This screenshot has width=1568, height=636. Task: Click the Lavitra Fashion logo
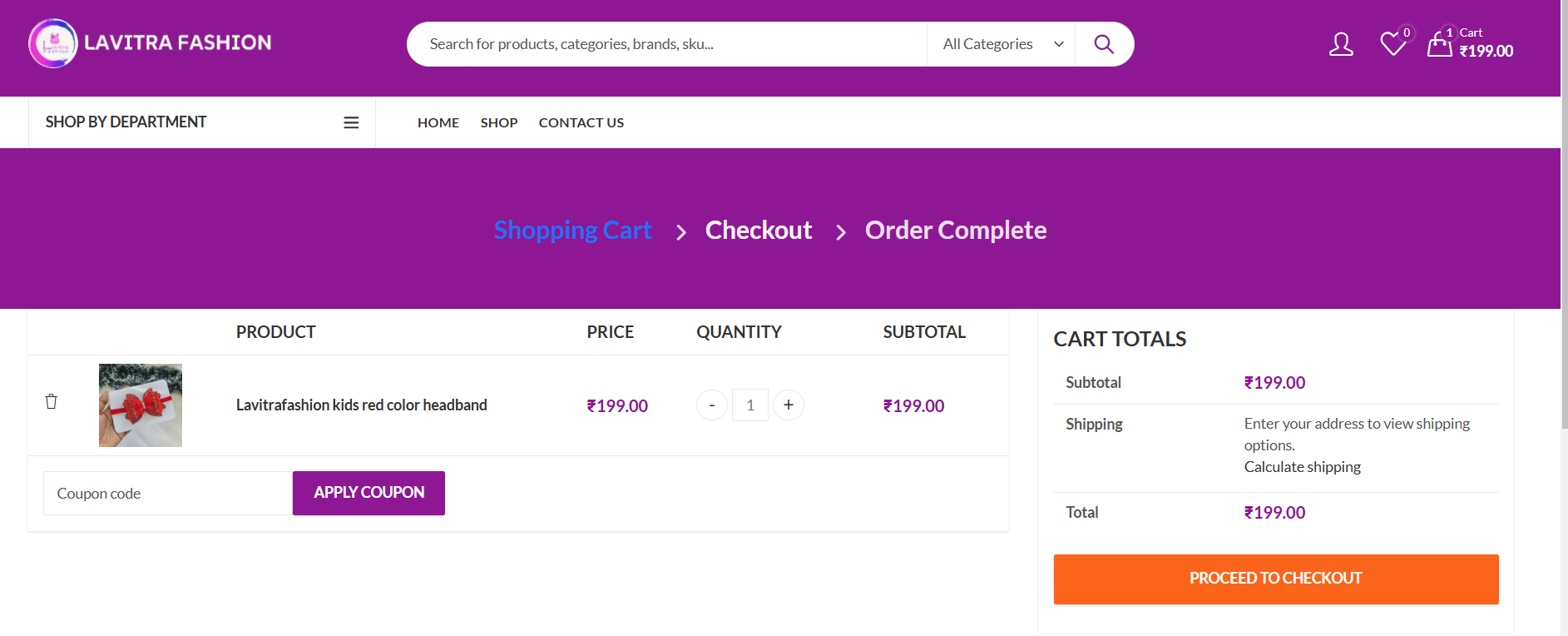tap(150, 43)
